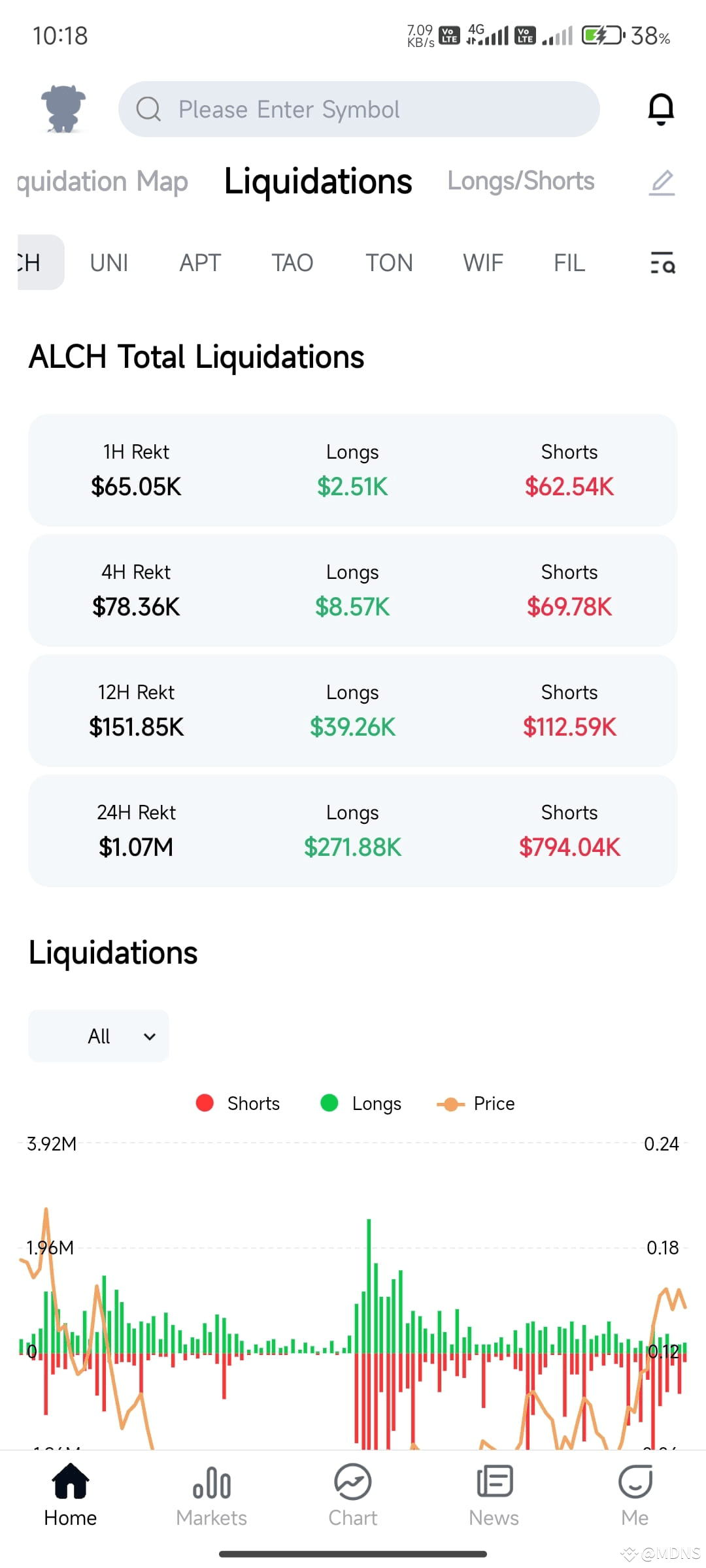706x1568 pixels.
Task: Open the coin list search icon
Action: [662, 263]
